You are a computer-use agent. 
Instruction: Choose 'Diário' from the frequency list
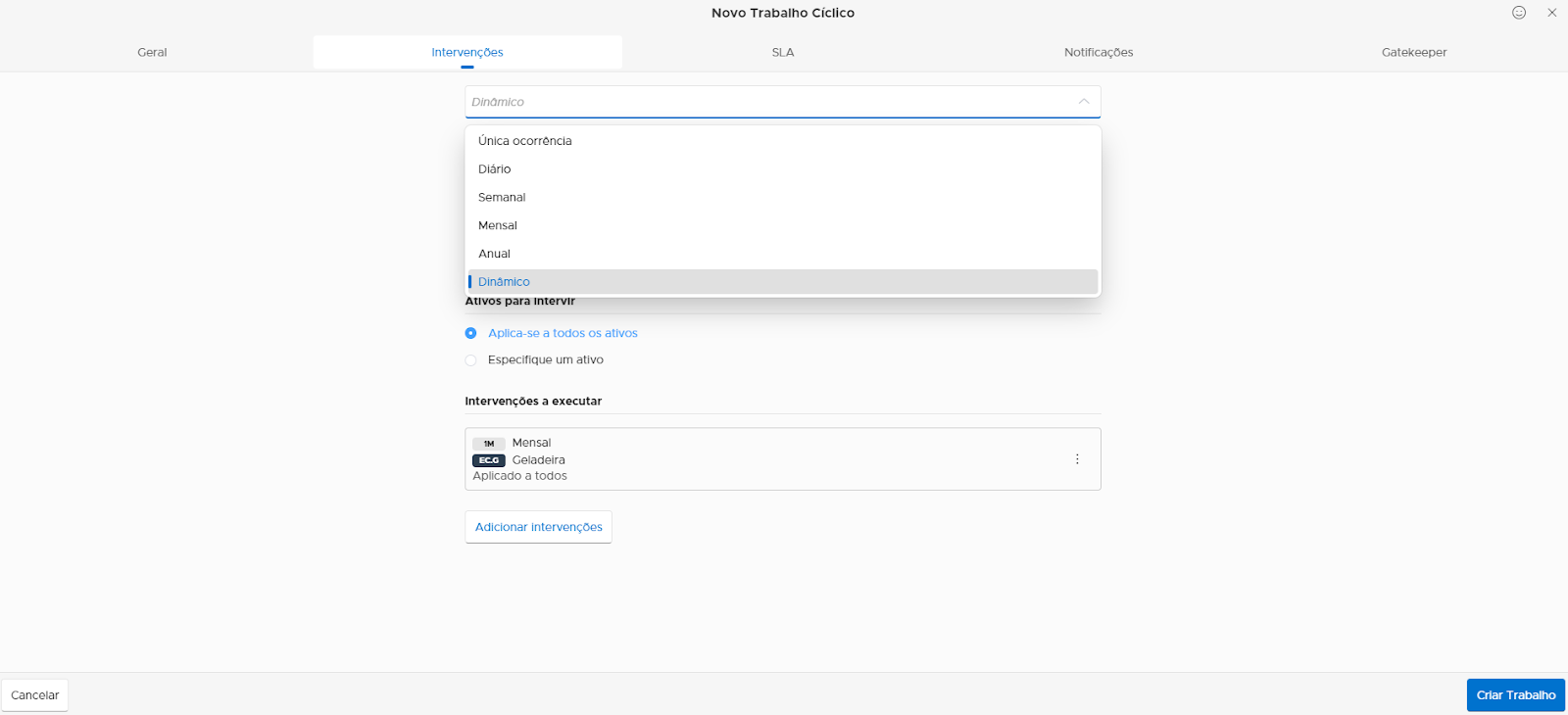tap(783, 169)
